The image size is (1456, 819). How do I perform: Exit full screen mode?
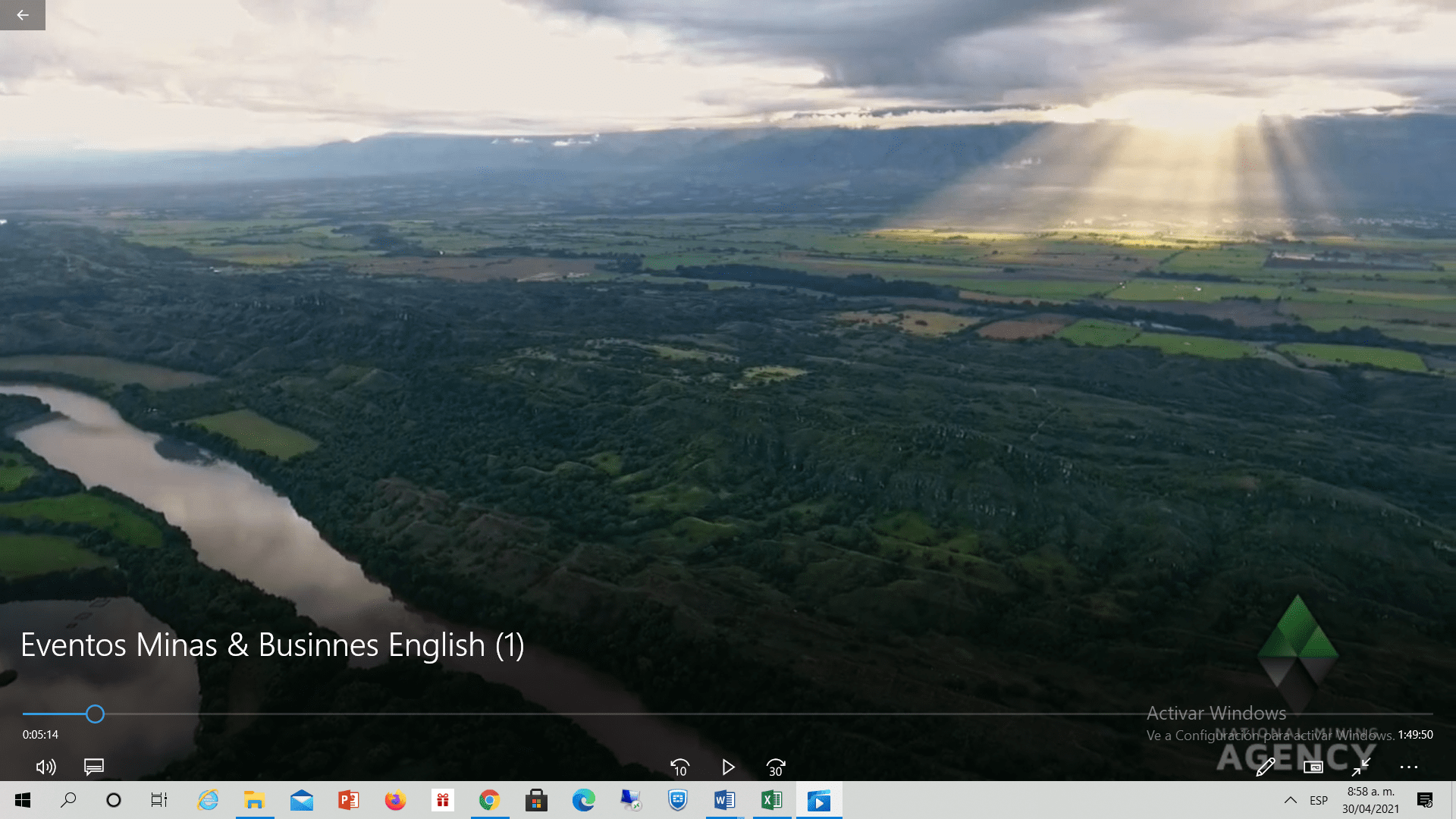(x=1361, y=767)
